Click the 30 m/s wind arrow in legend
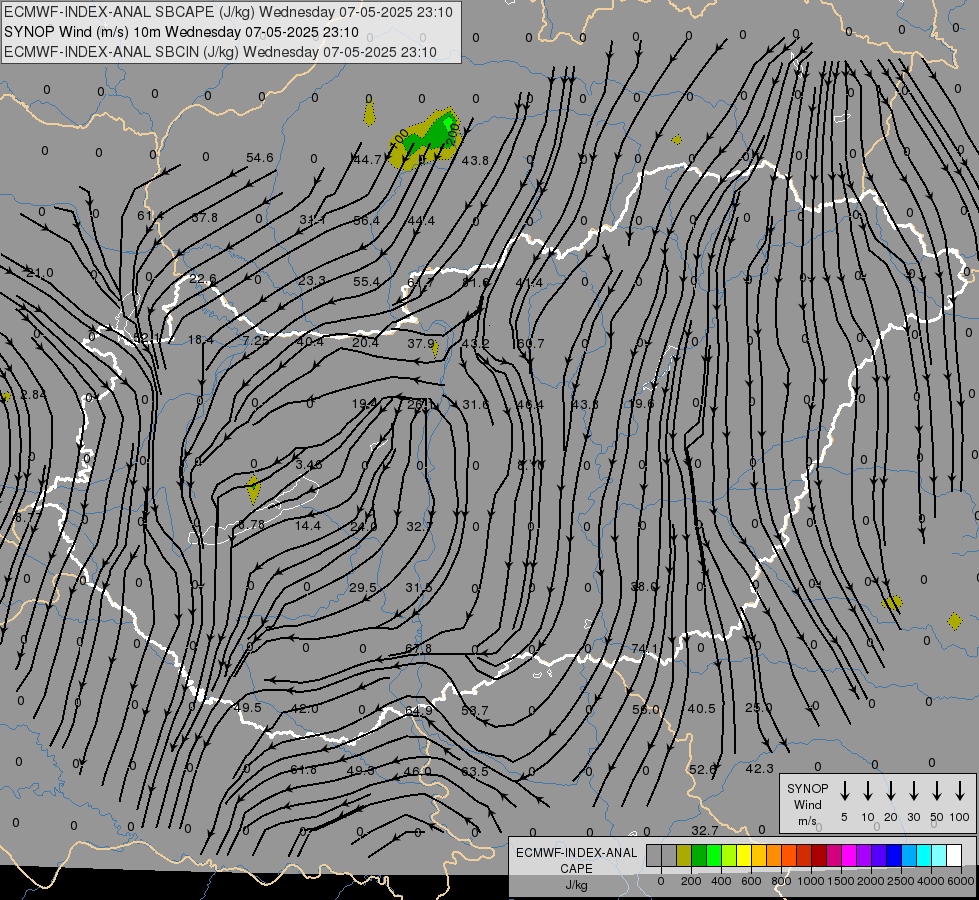This screenshot has width=979, height=900. coord(913,791)
